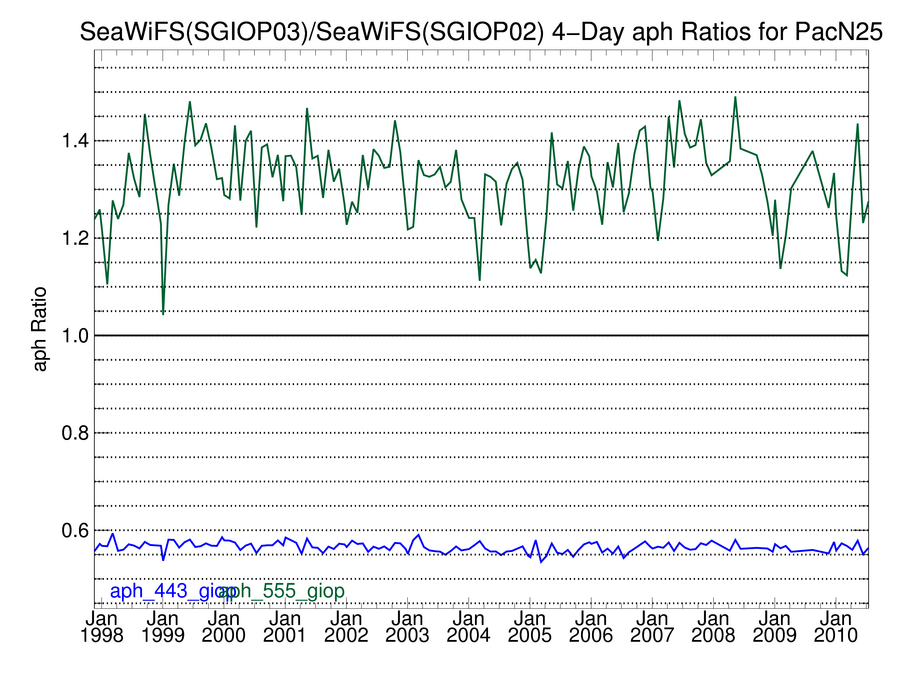Click the 1.2 y-axis tick label
This screenshot has height=675, width=900.
(75, 238)
